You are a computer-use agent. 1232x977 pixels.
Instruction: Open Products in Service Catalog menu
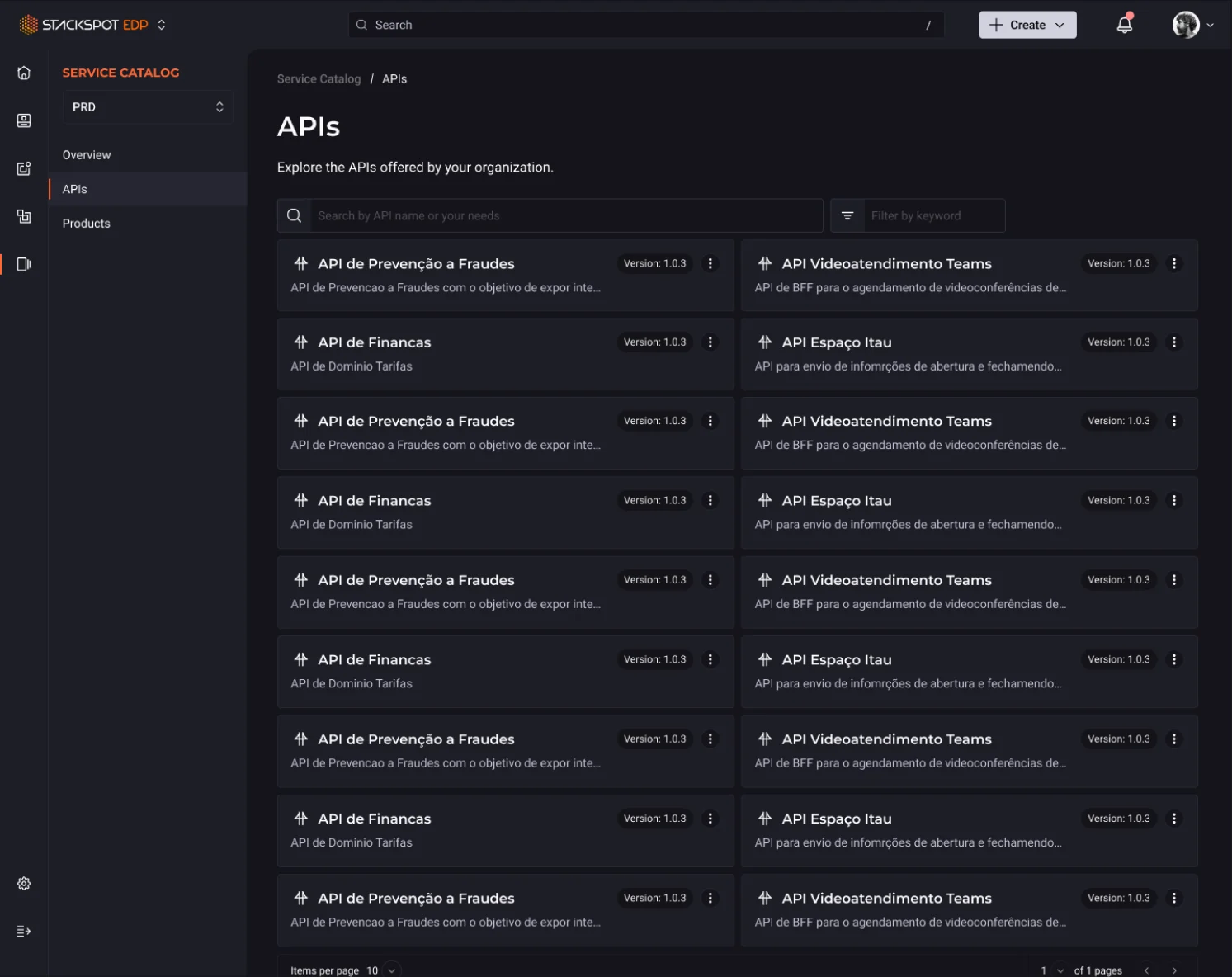click(86, 224)
